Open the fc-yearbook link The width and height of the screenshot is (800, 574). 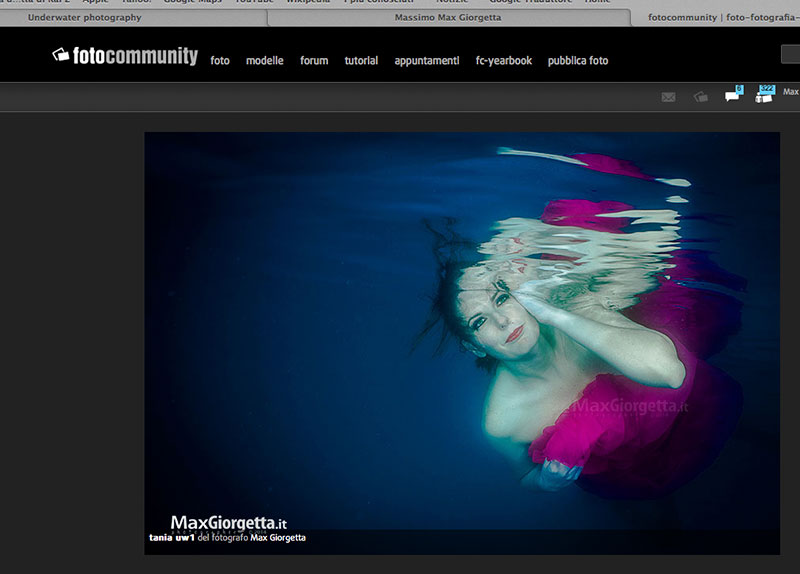click(504, 61)
